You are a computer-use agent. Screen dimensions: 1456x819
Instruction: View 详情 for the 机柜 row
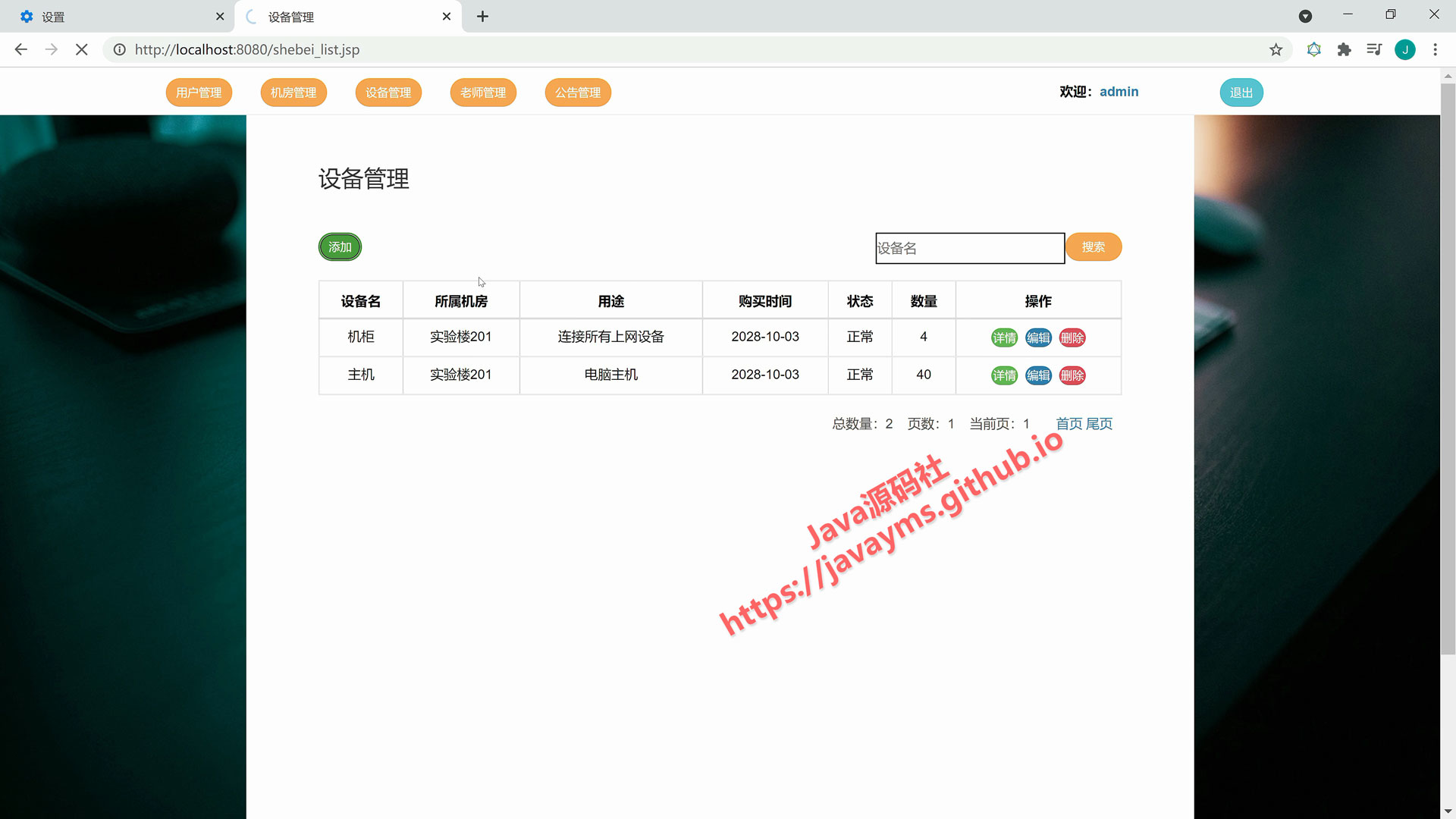[1004, 338]
